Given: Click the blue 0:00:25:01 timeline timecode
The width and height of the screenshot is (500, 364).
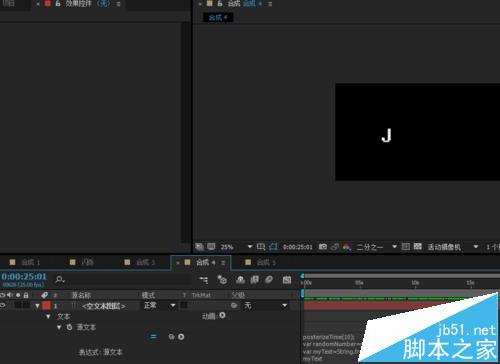Looking at the screenshot, I should click(24, 276).
